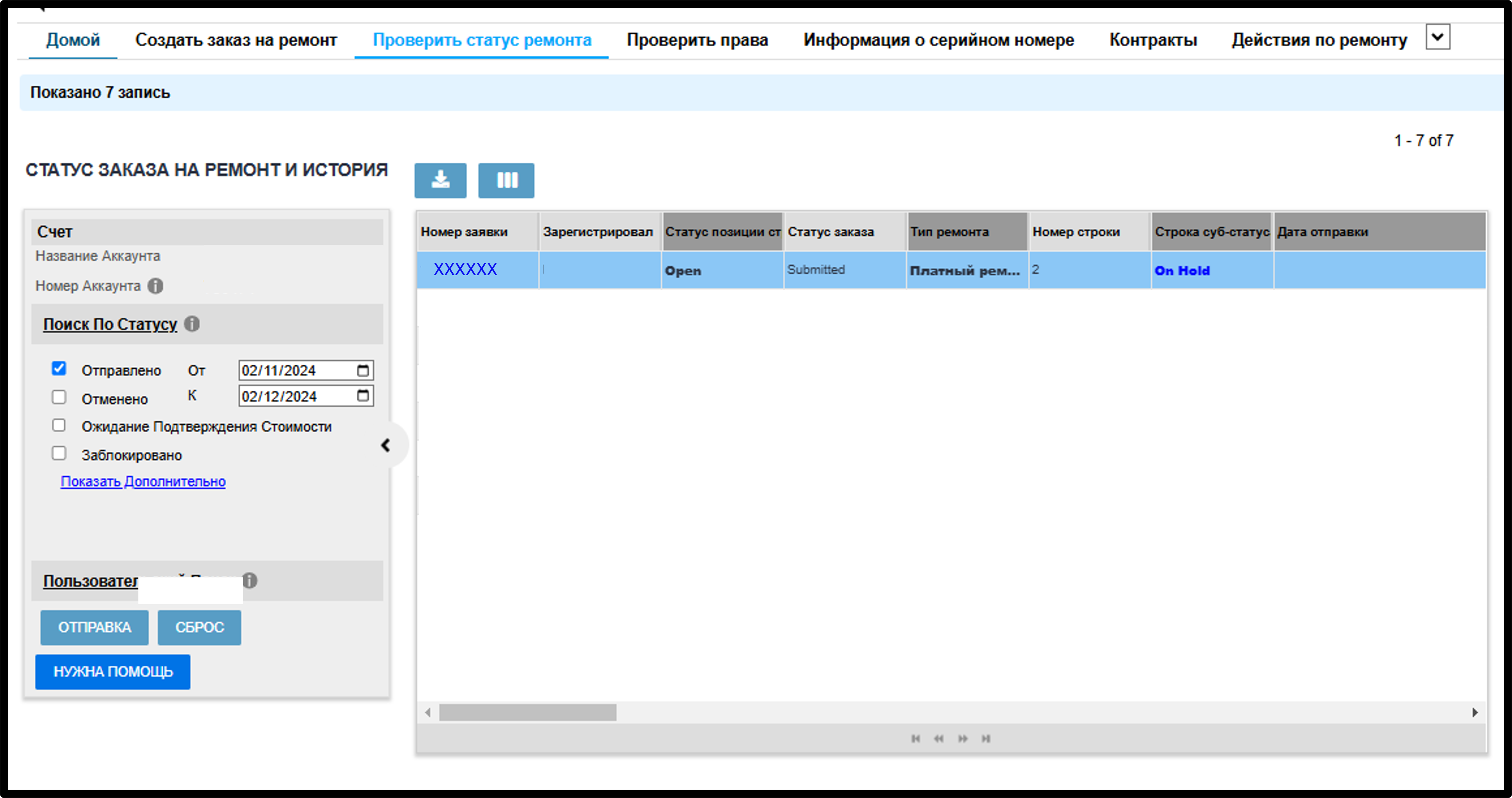1512x798 pixels.
Task: Go to previous page of results
Action: coord(938,738)
